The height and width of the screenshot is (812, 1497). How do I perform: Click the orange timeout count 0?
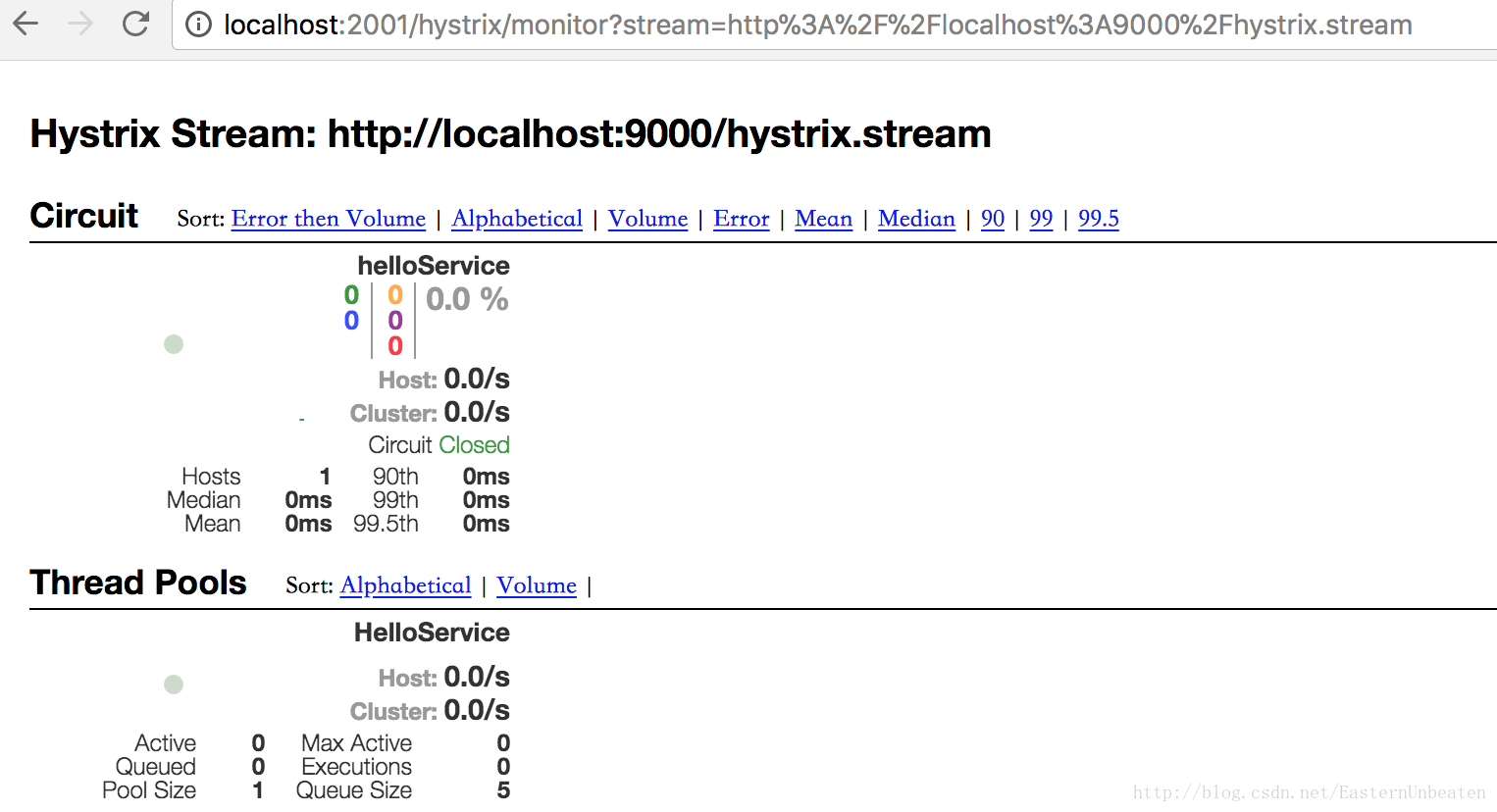(x=395, y=295)
